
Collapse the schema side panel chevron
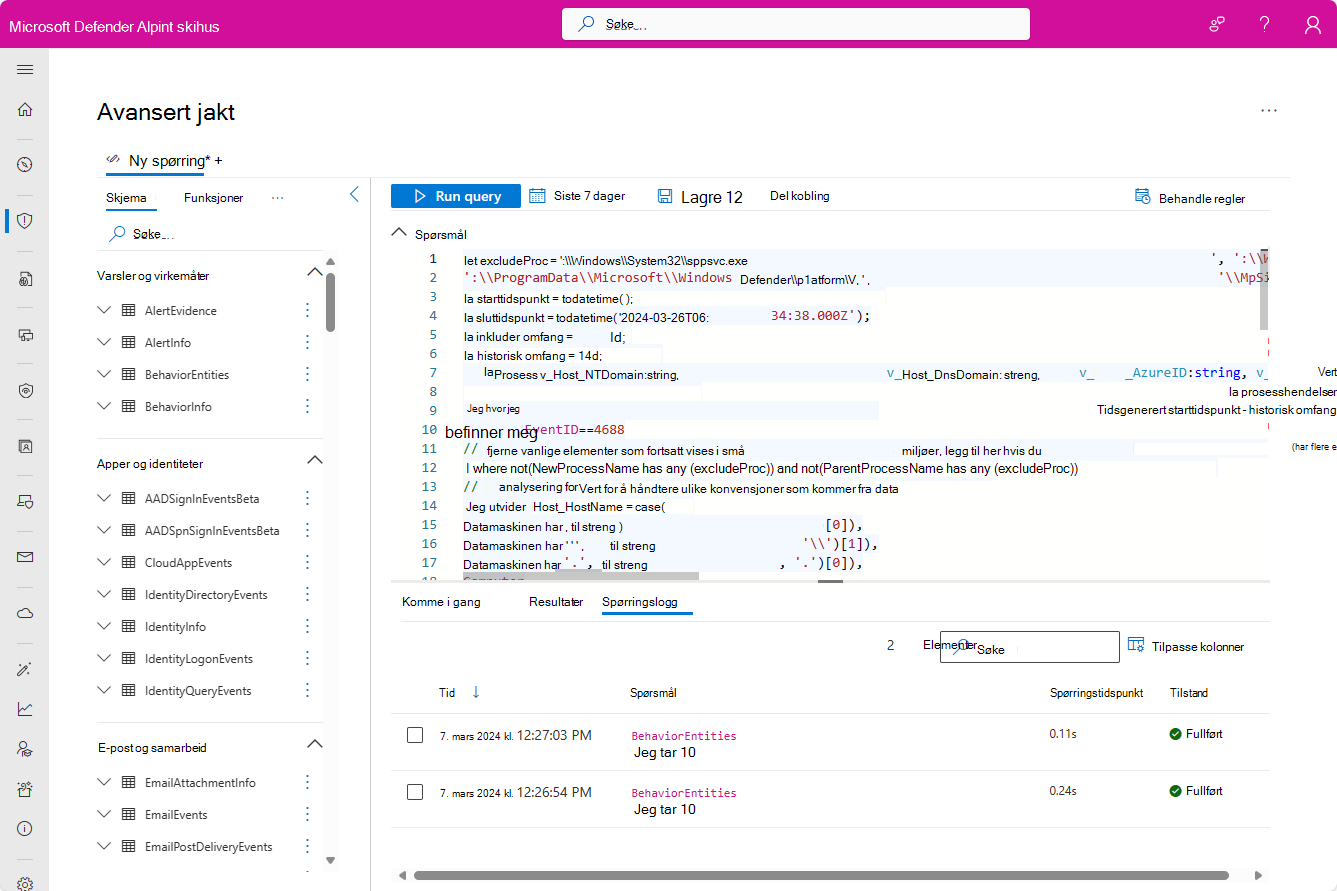[x=353, y=195]
